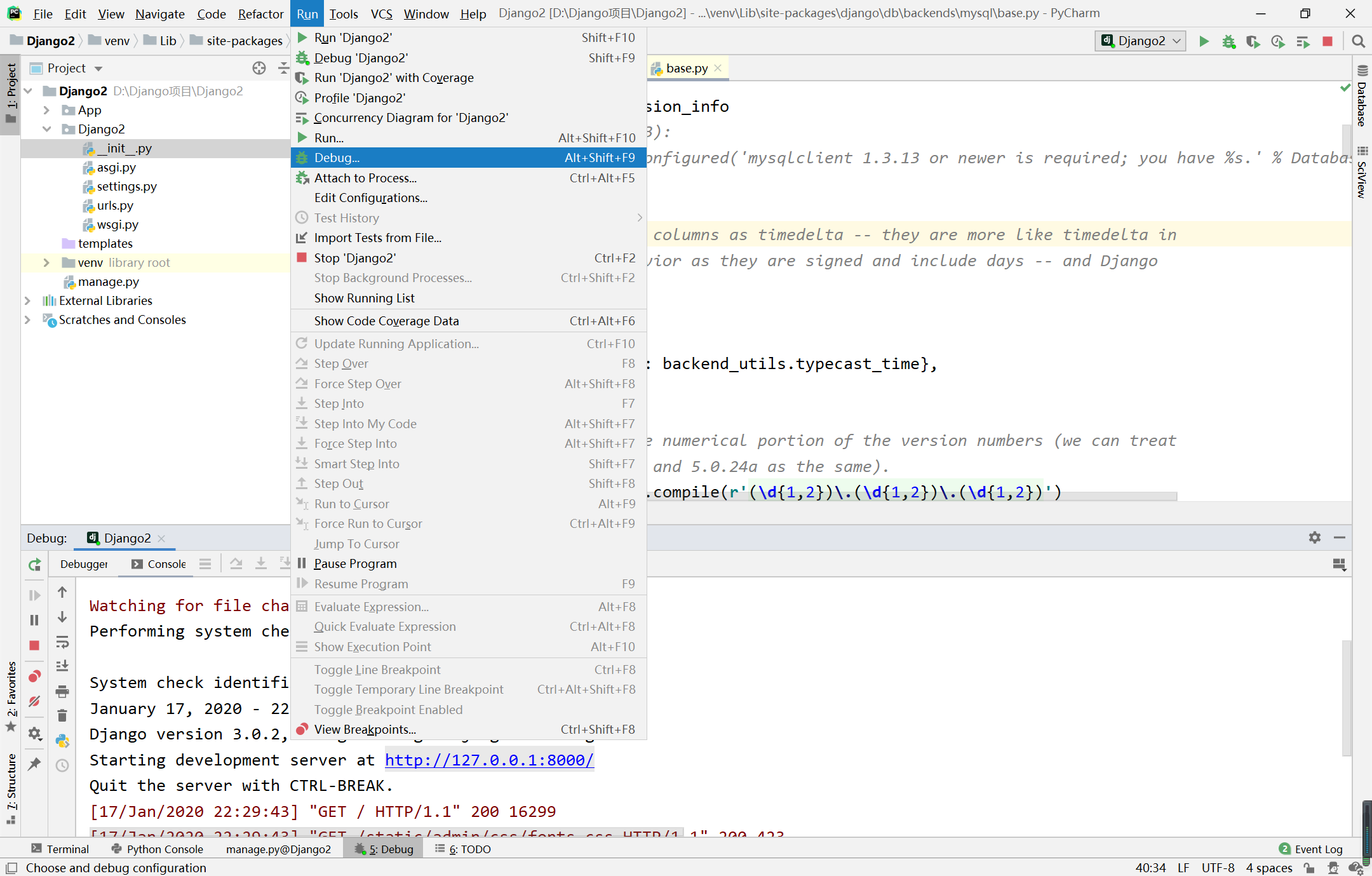
Task: Open the File menu
Action: point(43,13)
